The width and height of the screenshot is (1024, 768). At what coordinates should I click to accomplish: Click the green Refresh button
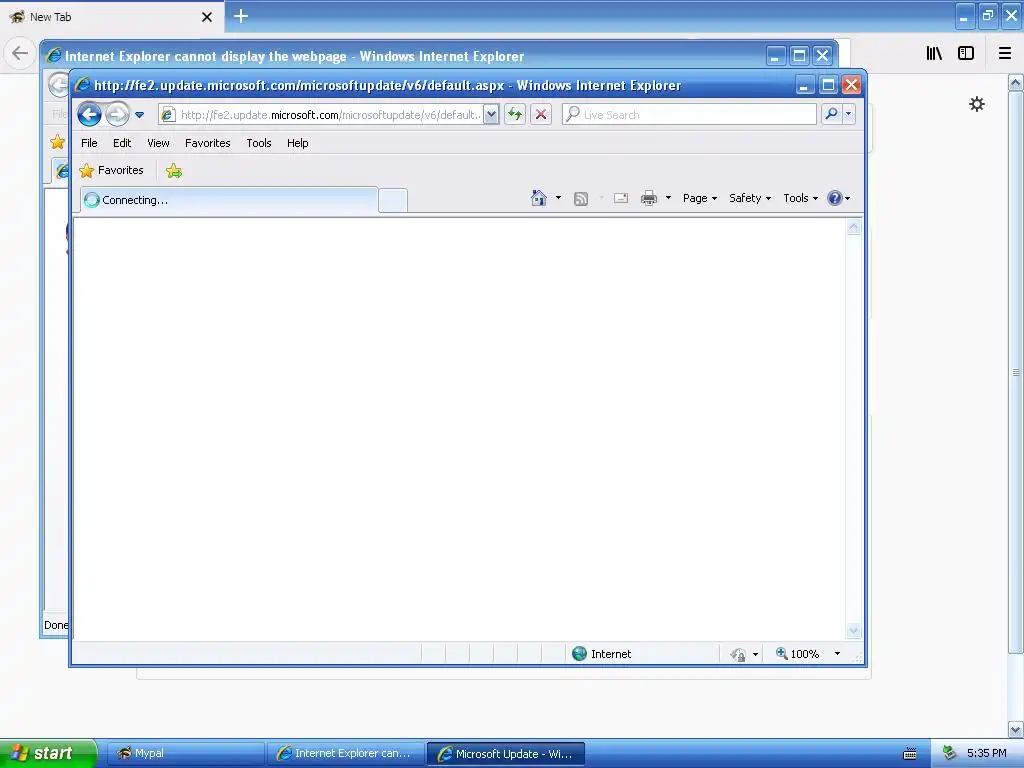[x=515, y=114]
